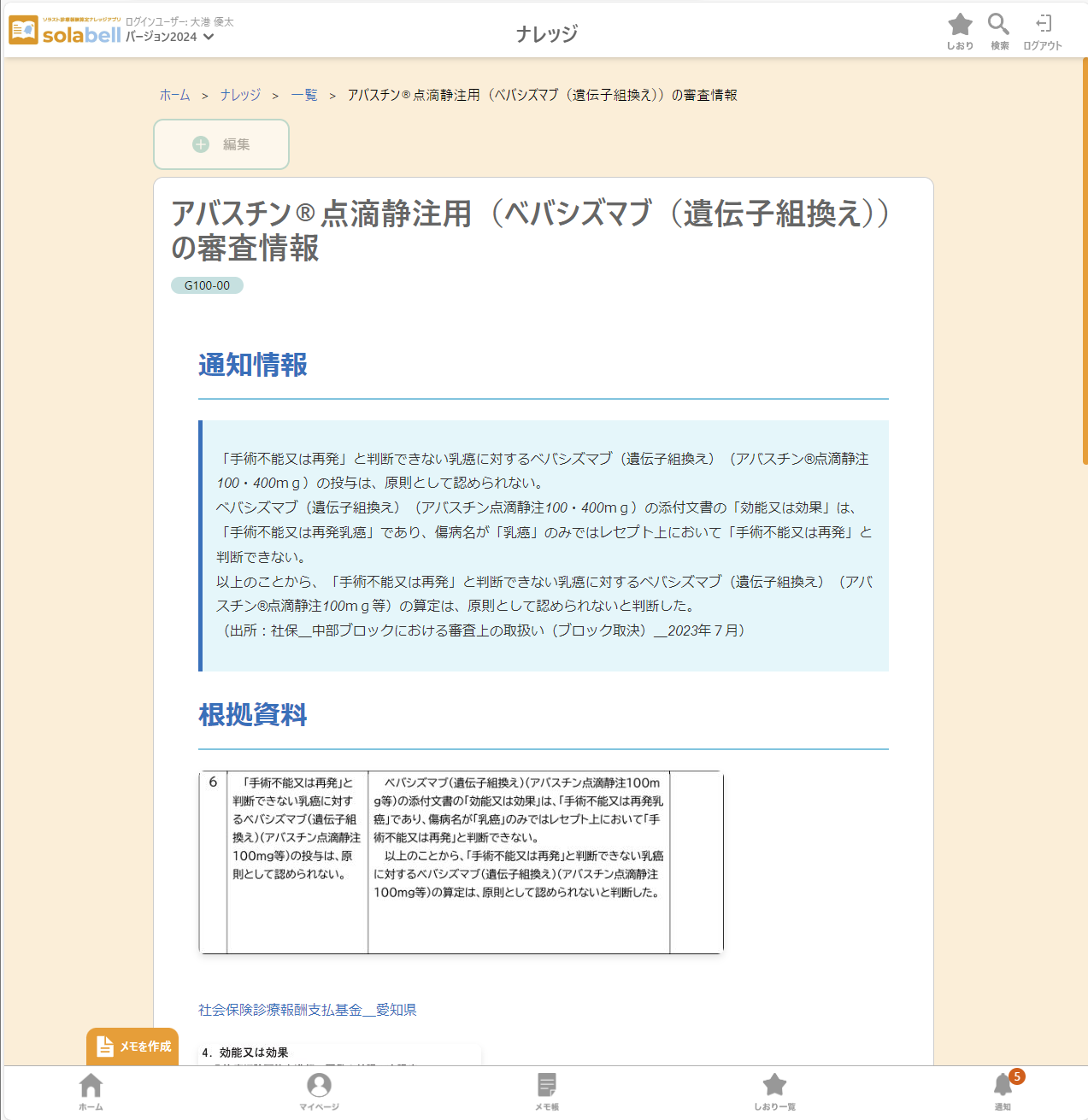Screen dimensions: 1088x1120
Task: Go to ホーム via bottom house icon
Action: pos(91,1086)
